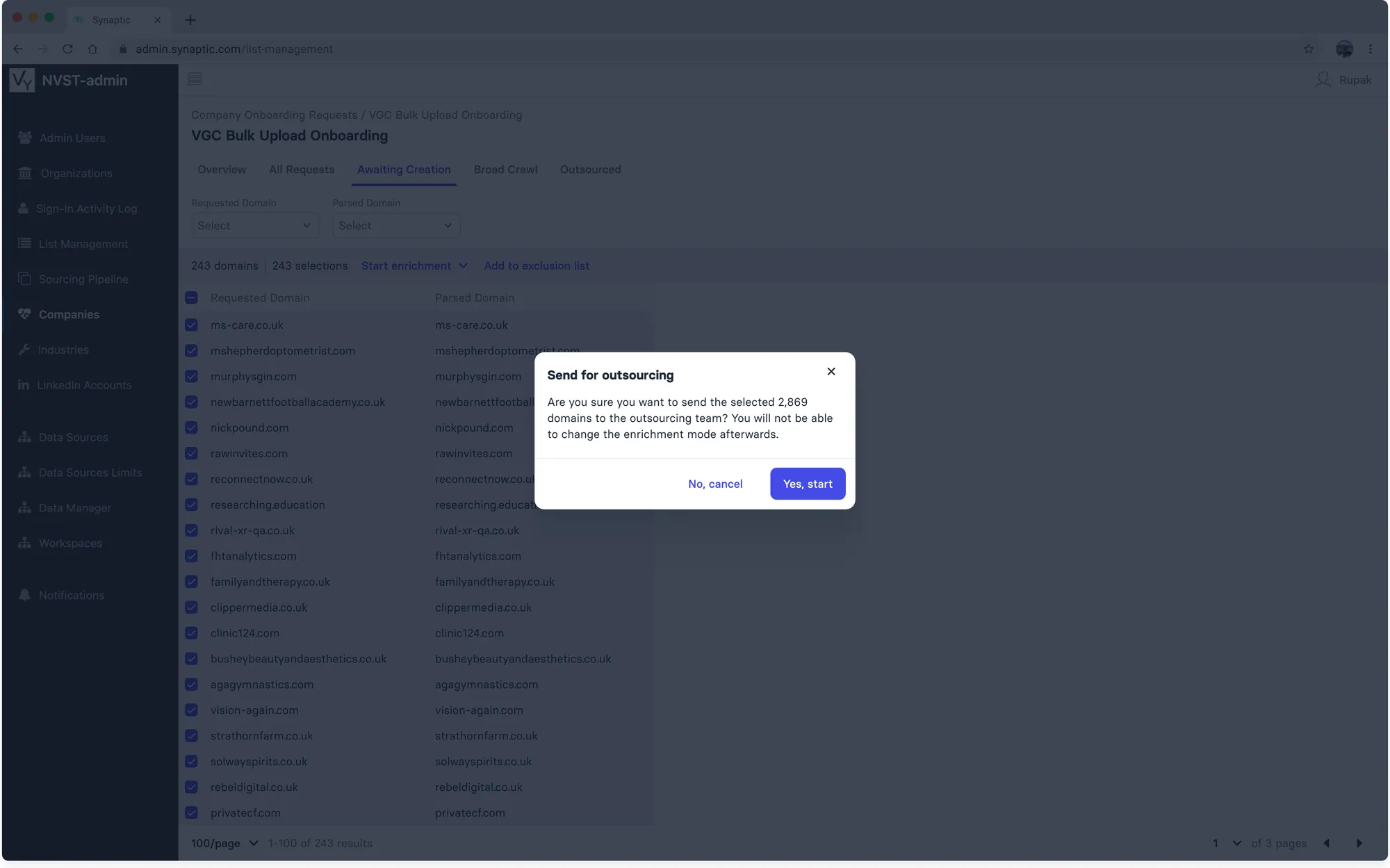Uncheck privatecf.com row checkbox
Image resolution: width=1390 pixels, height=868 pixels.
tap(191, 812)
